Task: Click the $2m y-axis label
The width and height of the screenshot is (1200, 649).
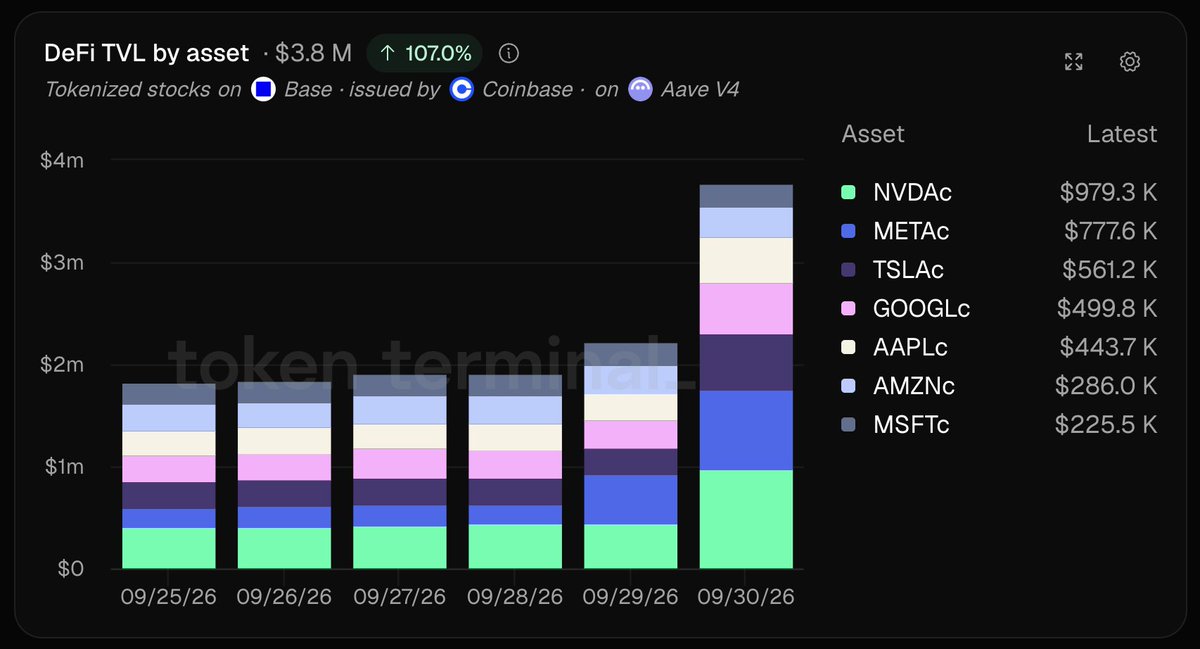Action: 62,364
